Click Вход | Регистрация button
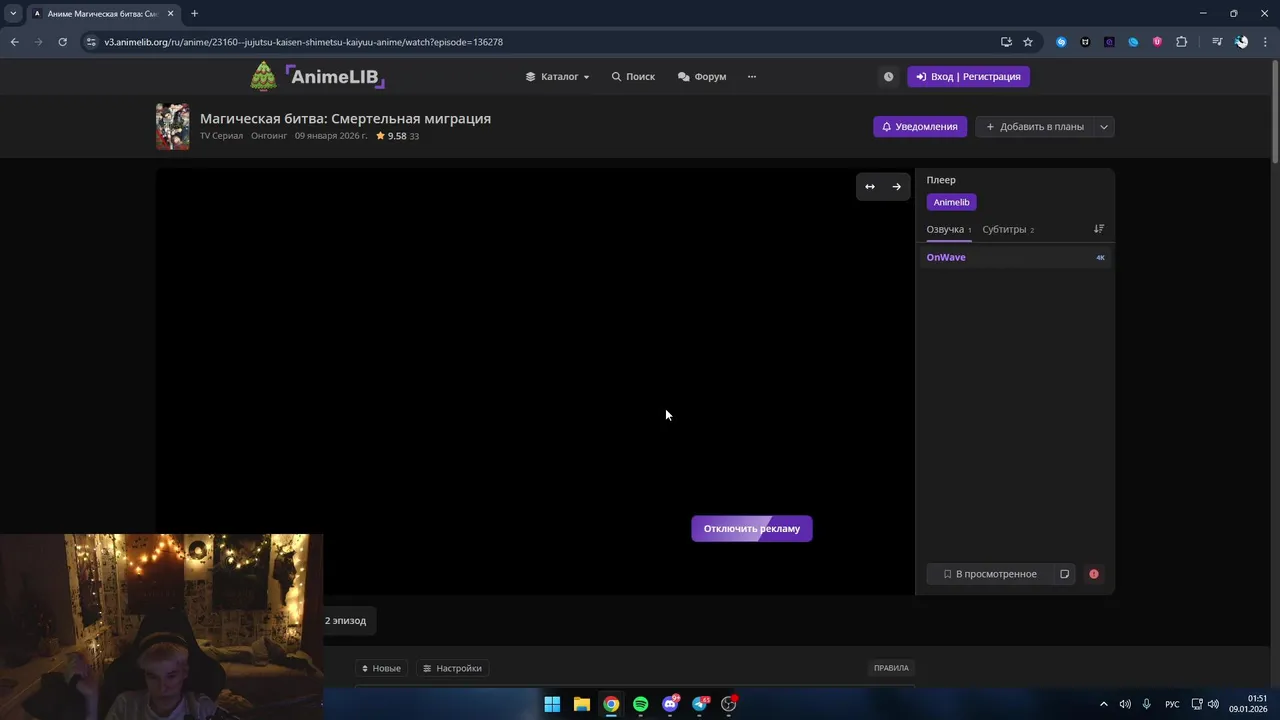Viewport: 1280px width, 720px height. (968, 76)
